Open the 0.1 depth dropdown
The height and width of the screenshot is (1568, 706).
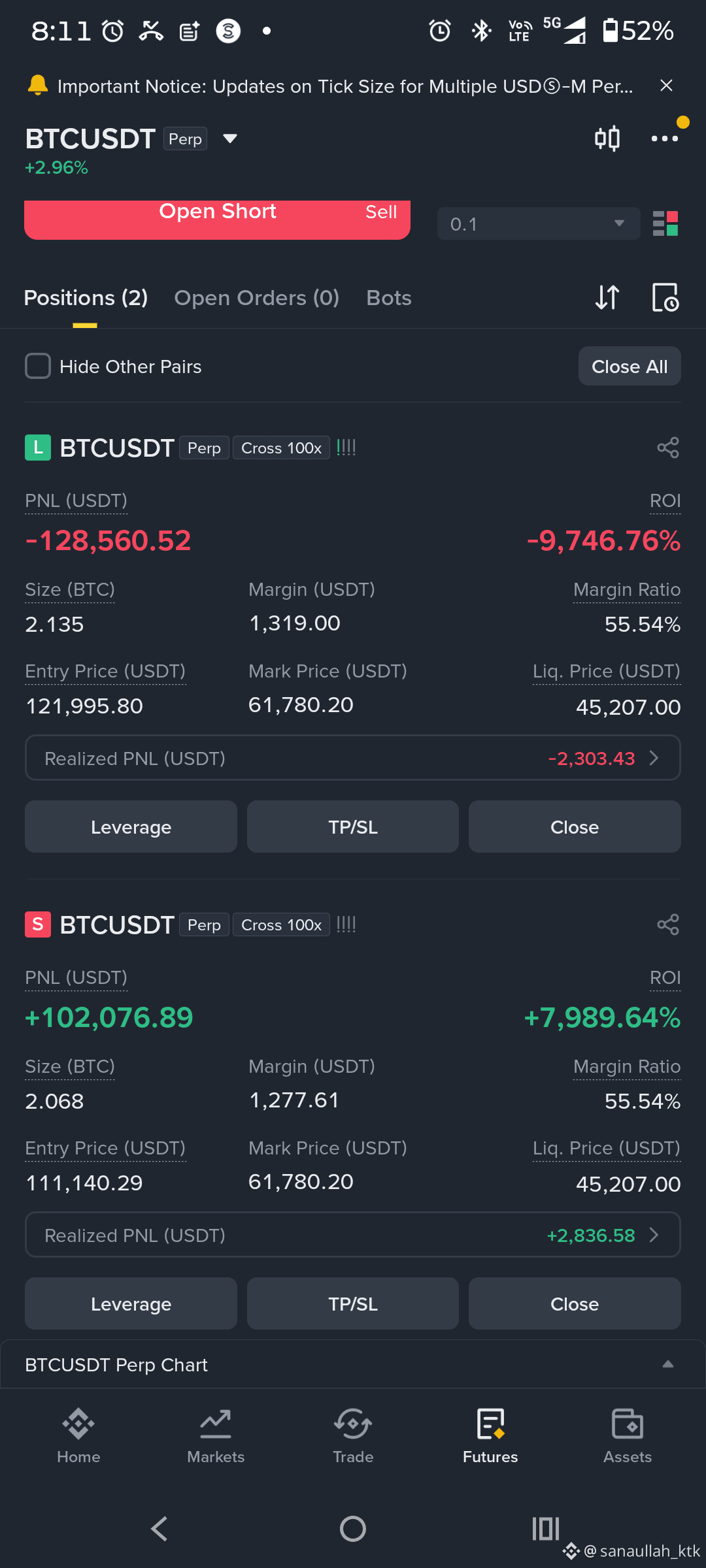539,224
